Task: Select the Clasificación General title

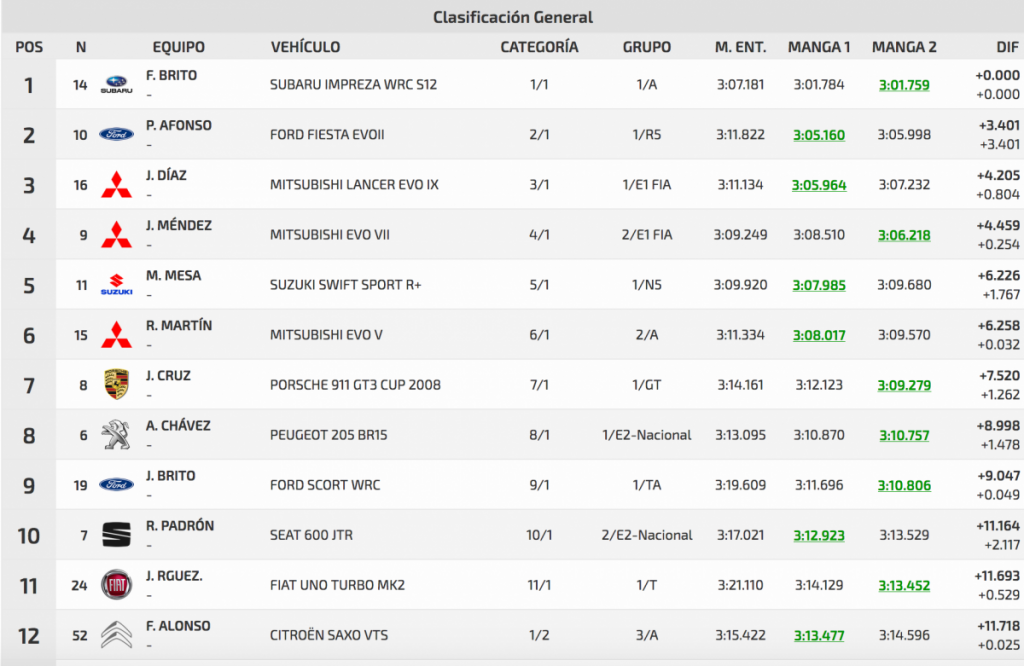Action: (x=512, y=17)
